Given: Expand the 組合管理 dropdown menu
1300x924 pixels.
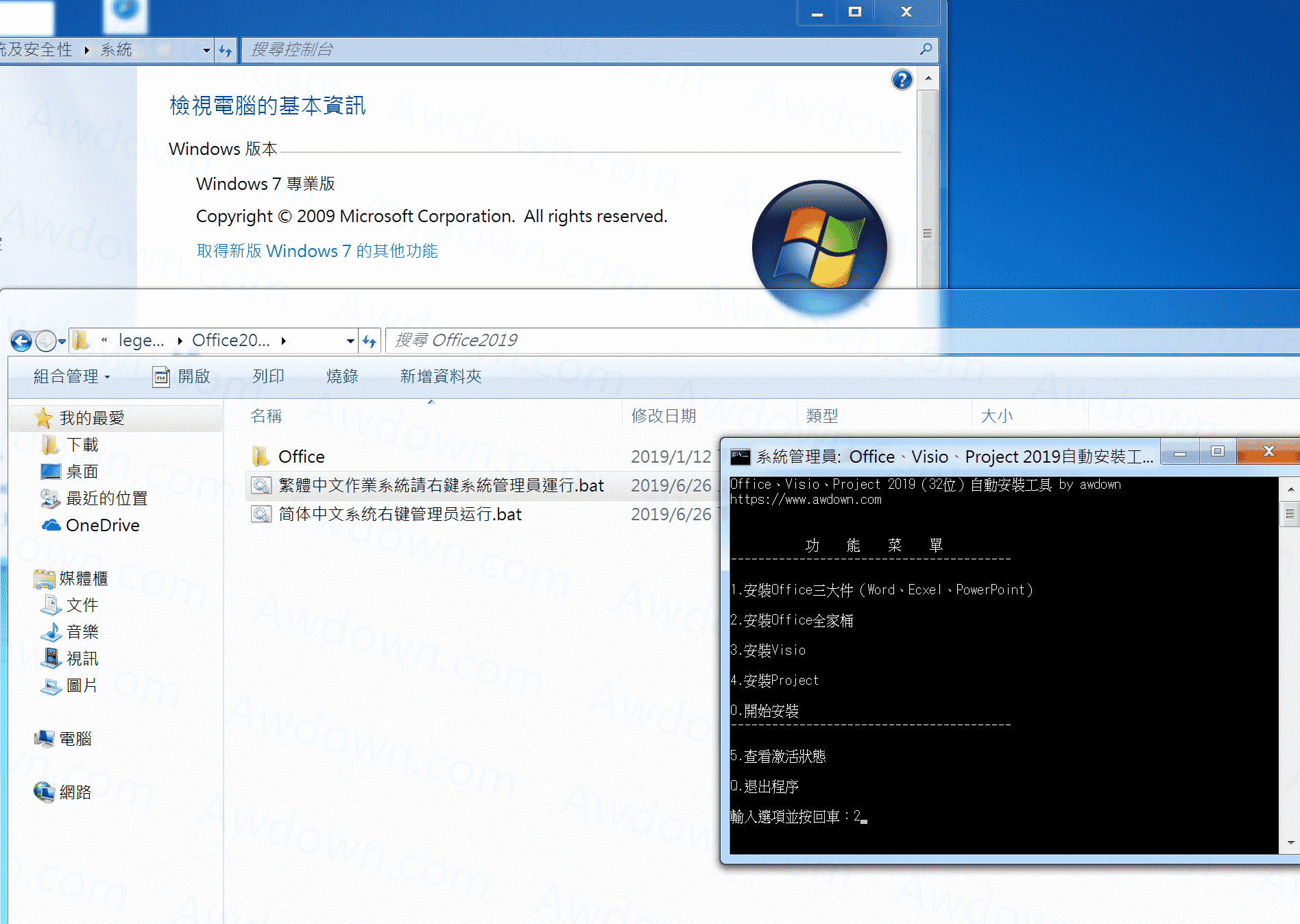Looking at the screenshot, I should click(x=71, y=376).
